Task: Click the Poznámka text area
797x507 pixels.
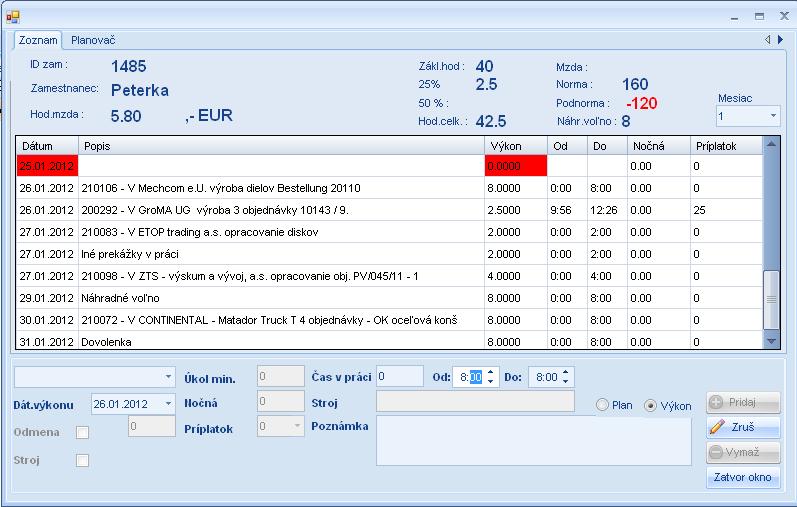Action: pos(534,441)
